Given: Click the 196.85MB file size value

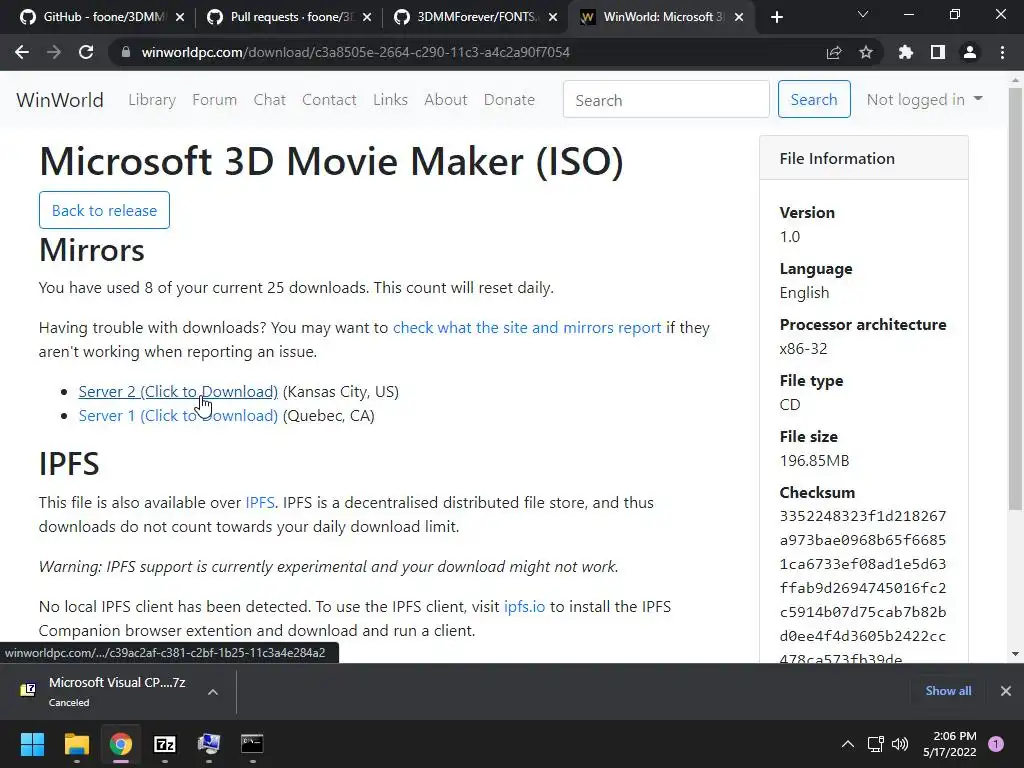Looking at the screenshot, I should coord(814,460).
